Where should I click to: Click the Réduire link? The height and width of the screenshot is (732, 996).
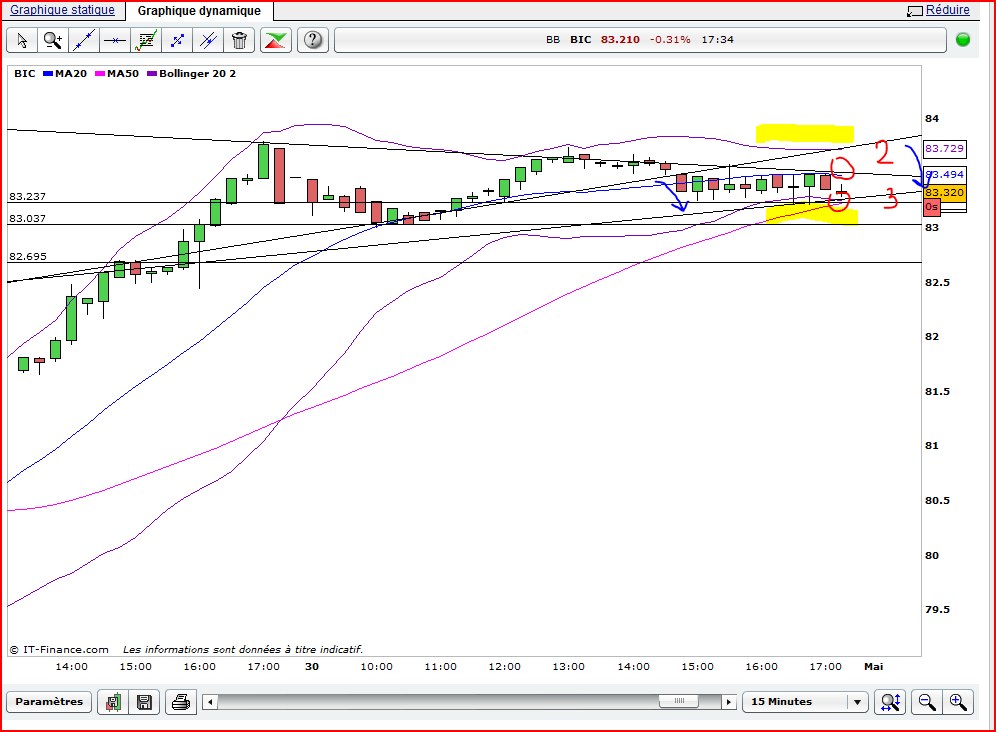[x=948, y=10]
